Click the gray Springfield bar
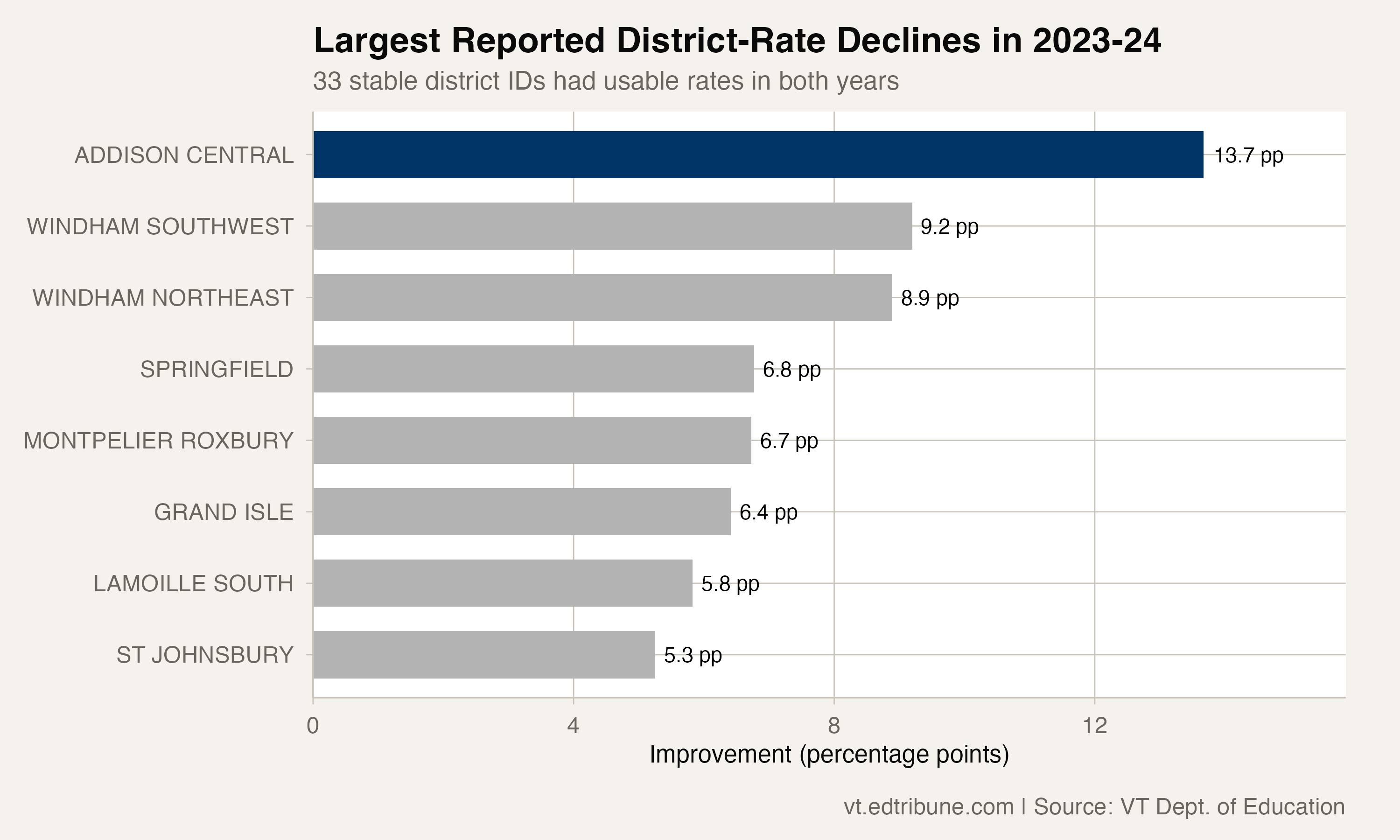 (x=533, y=369)
